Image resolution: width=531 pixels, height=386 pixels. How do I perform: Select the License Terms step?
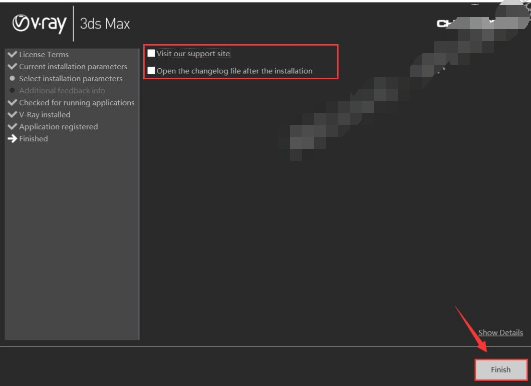pos(44,55)
